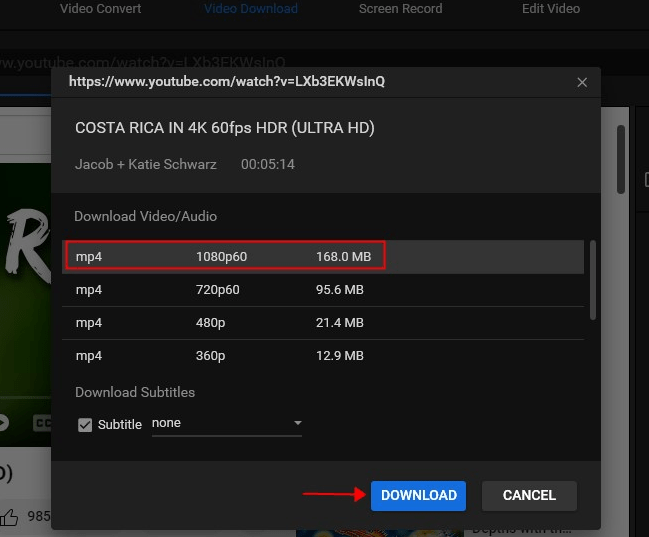The height and width of the screenshot is (537, 649).
Task: Go to the Screen Record tab
Action: tap(400, 9)
